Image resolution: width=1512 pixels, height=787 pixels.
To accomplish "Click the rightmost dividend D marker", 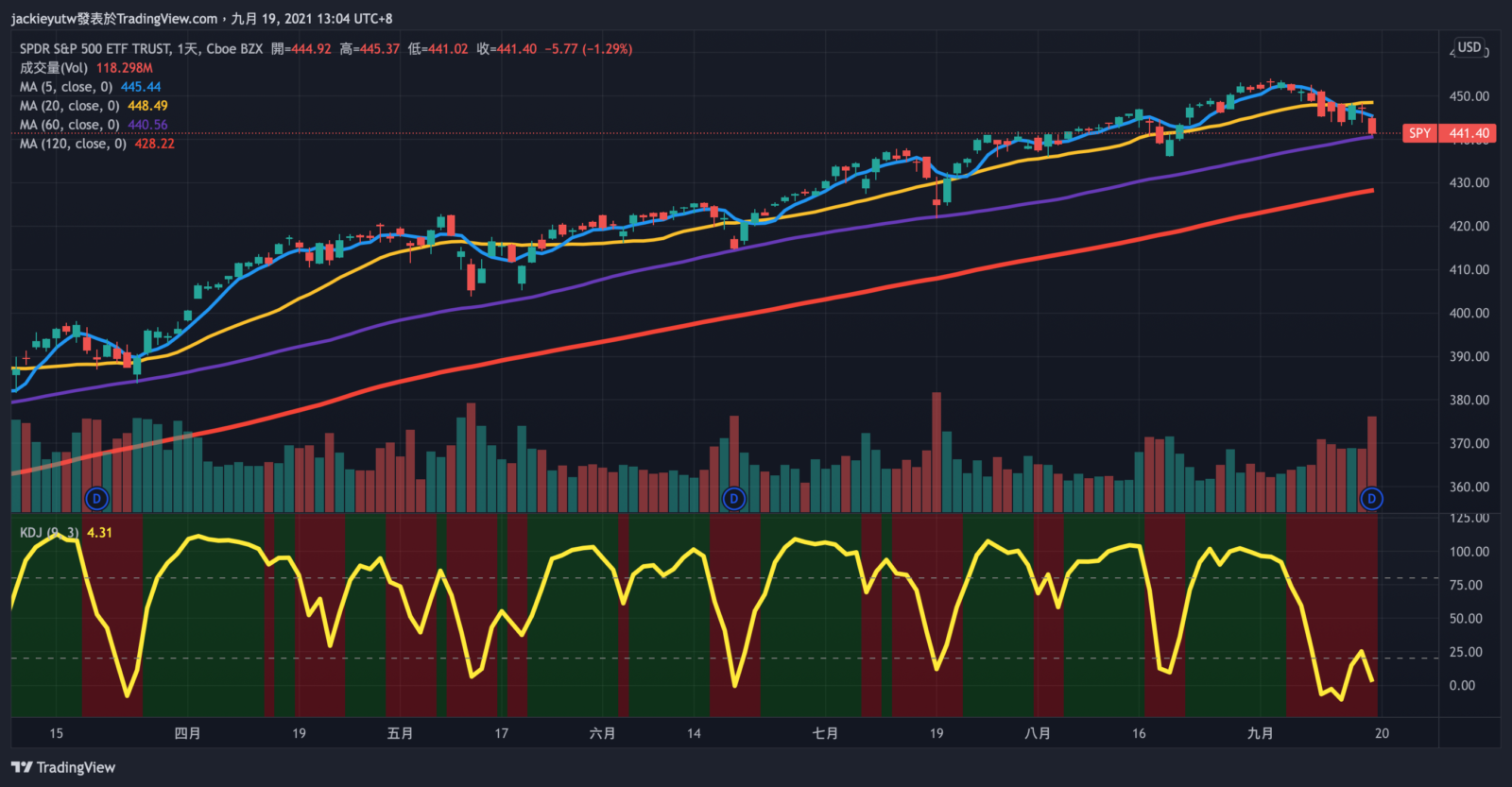I will (1371, 498).
